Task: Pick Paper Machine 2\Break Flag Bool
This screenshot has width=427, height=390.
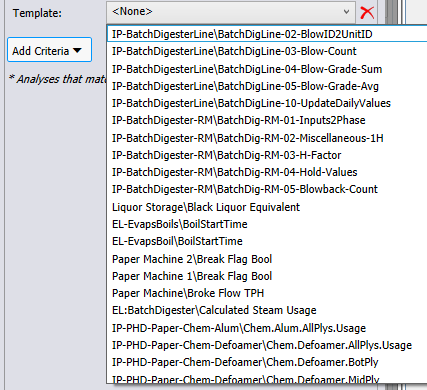Action: coord(267,259)
